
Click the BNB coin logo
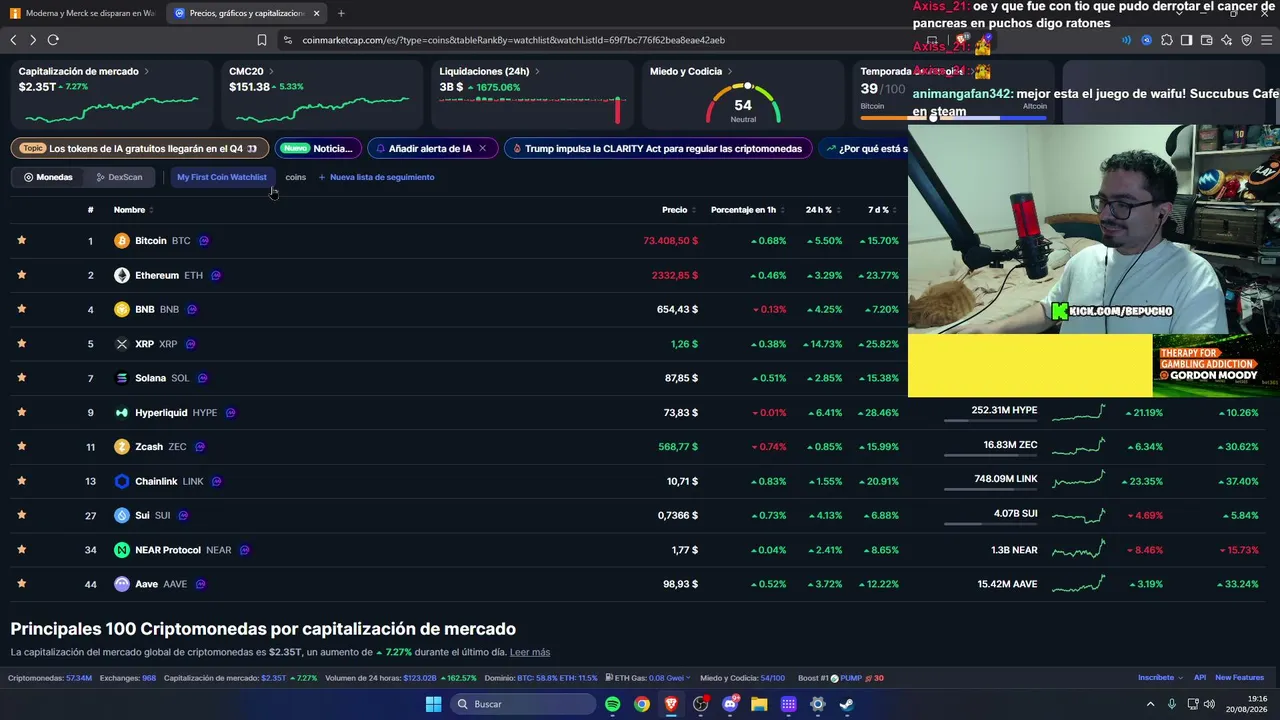click(122, 309)
